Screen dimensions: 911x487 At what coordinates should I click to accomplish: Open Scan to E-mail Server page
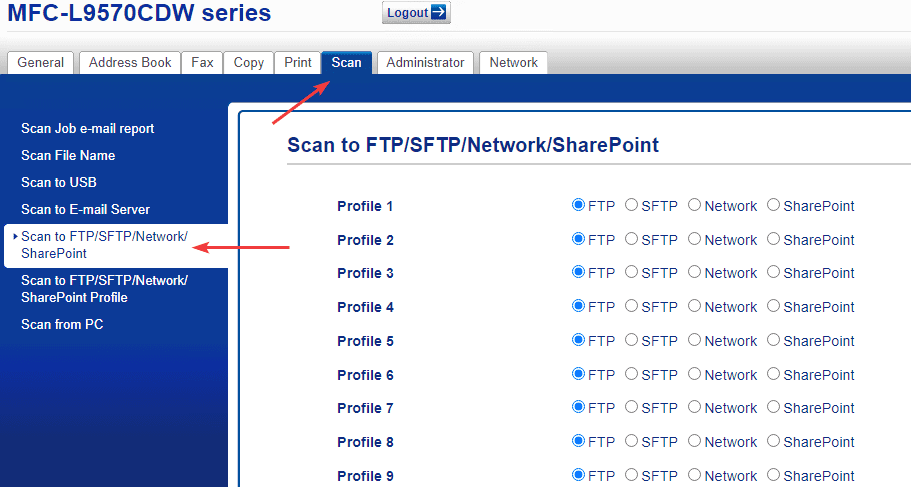click(x=86, y=209)
